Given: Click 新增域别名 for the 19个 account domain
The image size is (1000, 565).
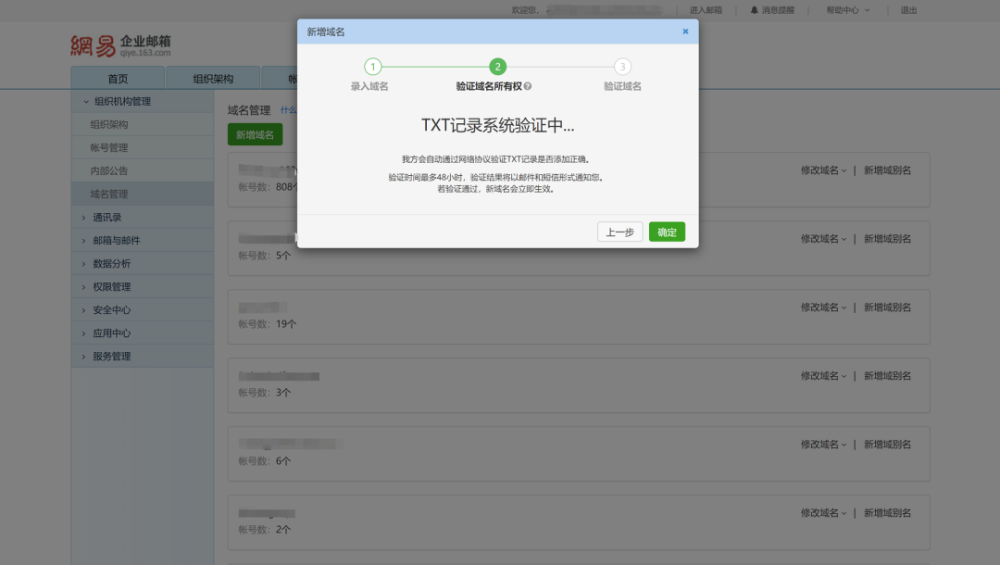Looking at the screenshot, I should tap(887, 307).
